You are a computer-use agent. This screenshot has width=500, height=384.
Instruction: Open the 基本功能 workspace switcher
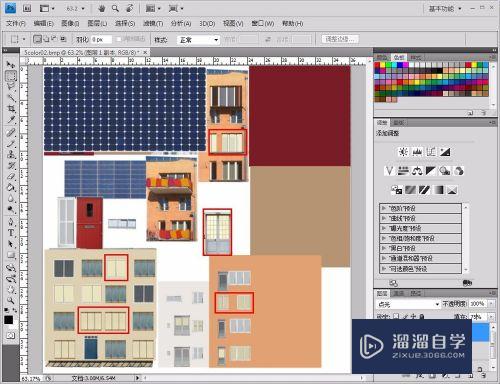tap(445, 9)
